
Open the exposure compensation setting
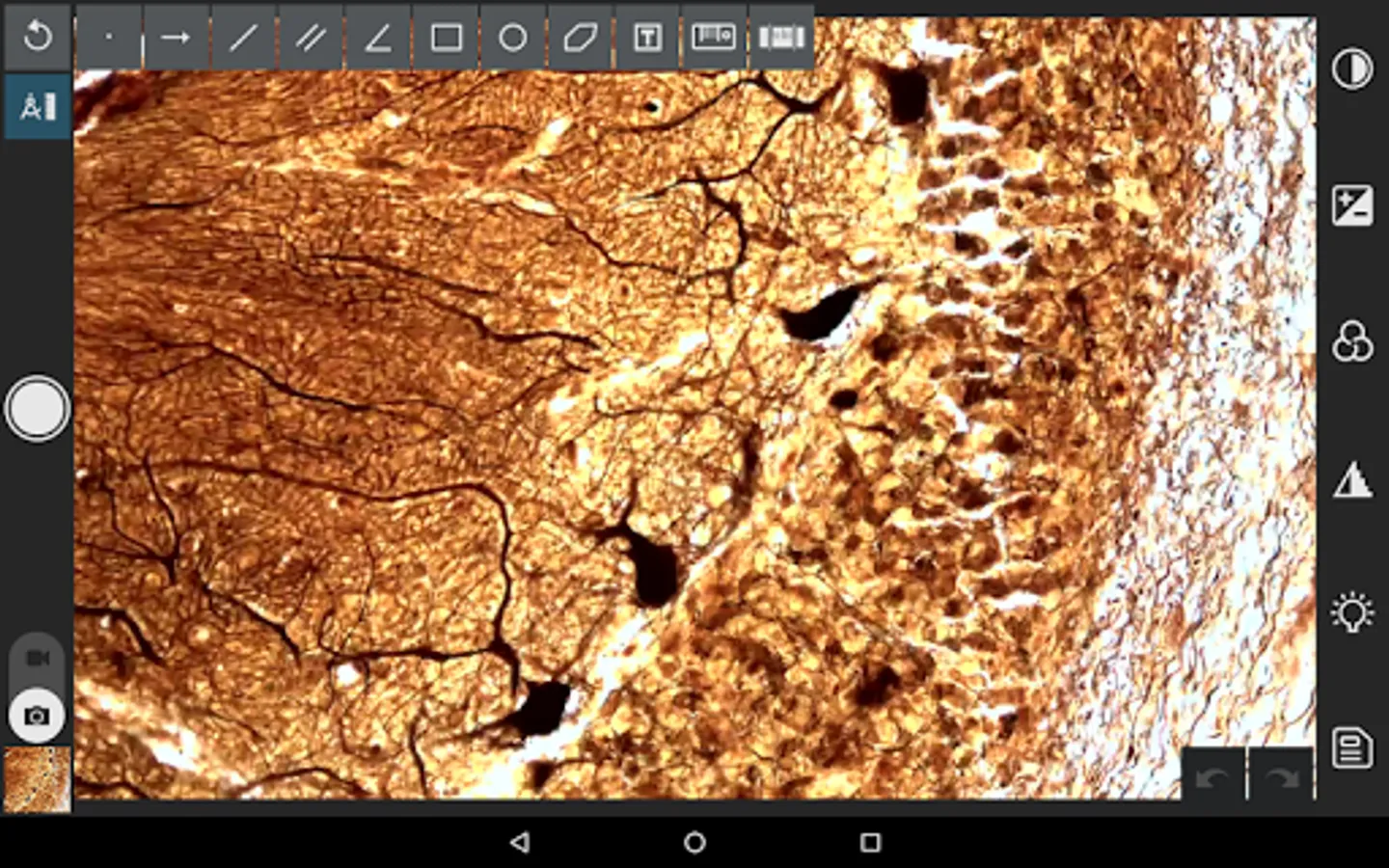(1352, 205)
